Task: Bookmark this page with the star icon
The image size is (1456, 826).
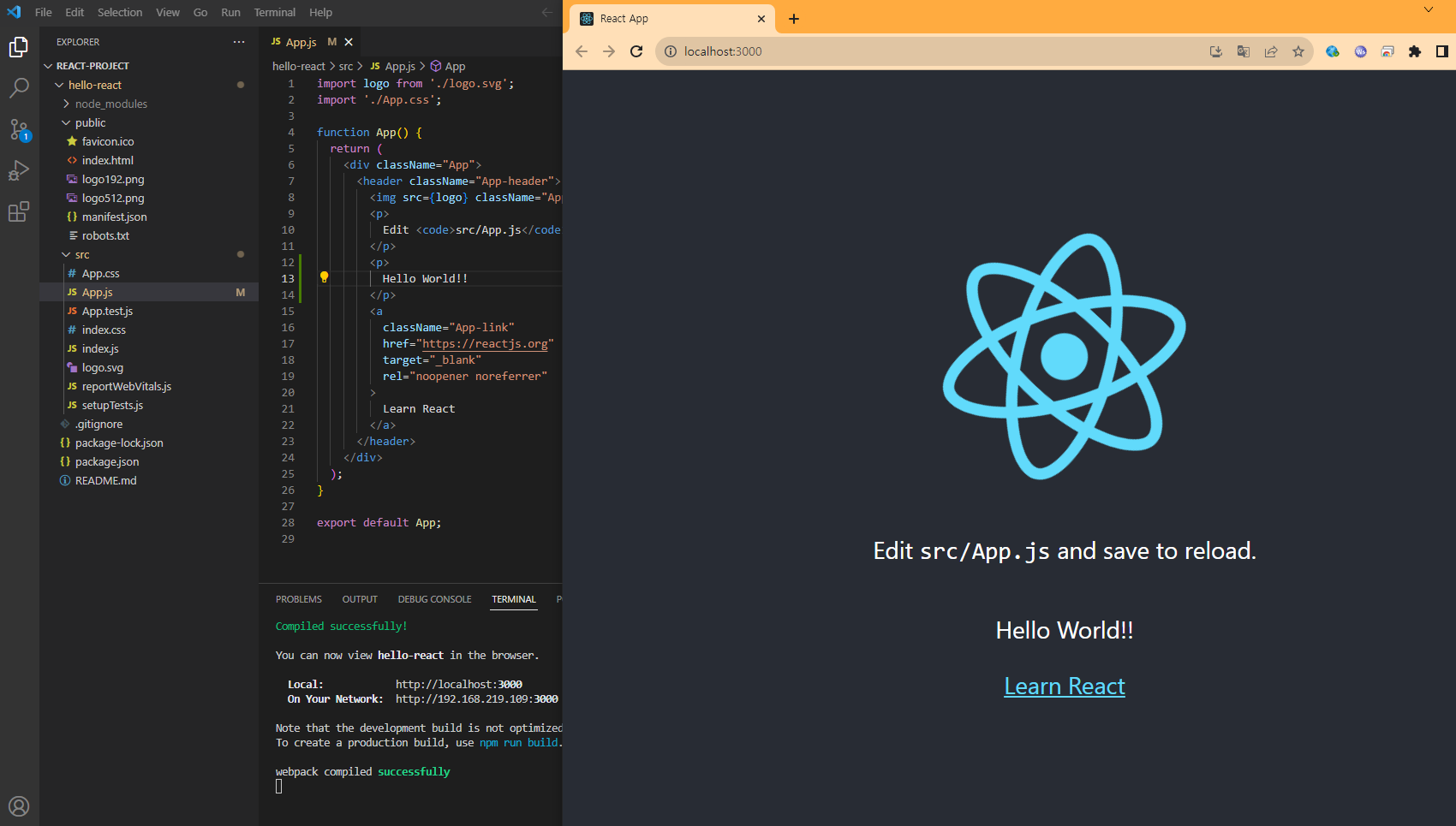Action: [1298, 51]
